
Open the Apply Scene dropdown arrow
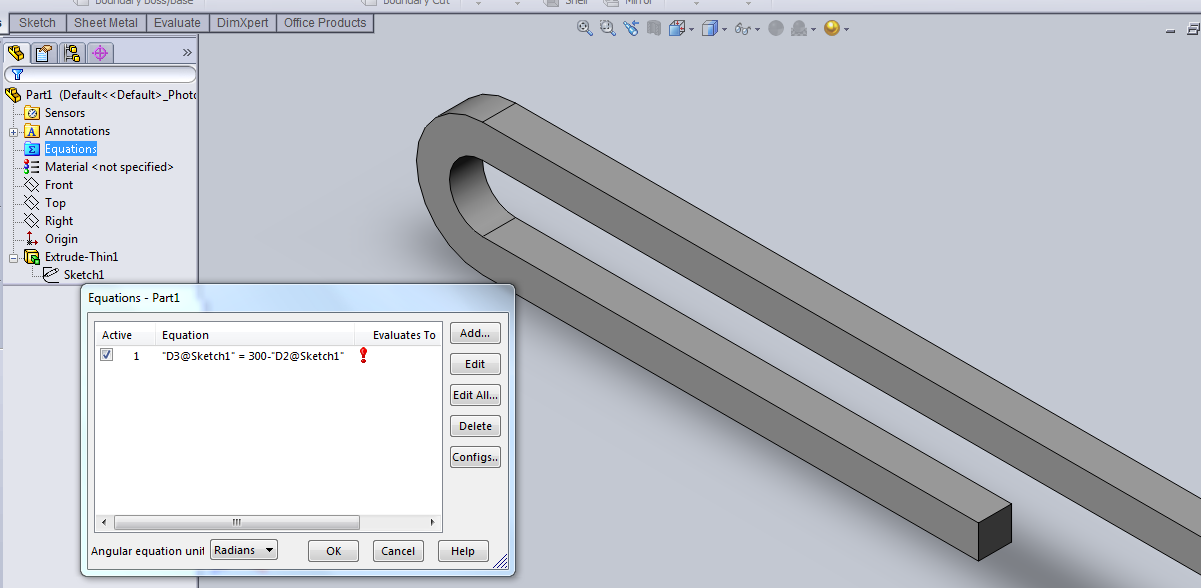(813, 30)
